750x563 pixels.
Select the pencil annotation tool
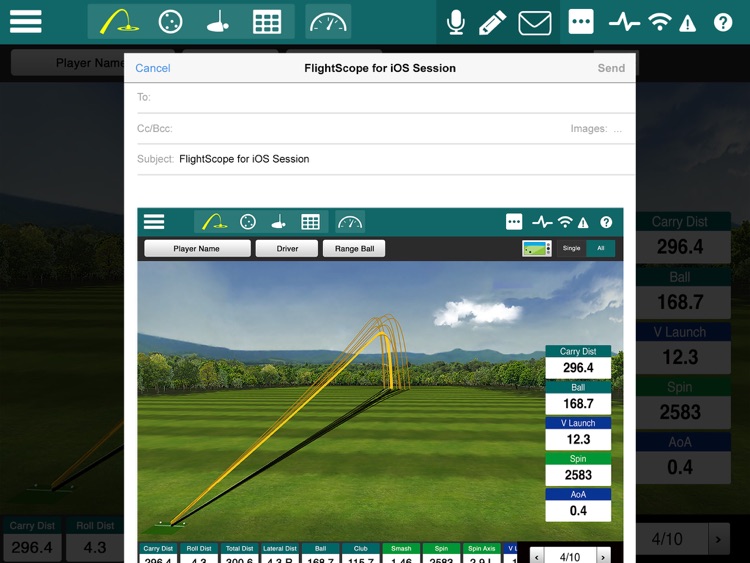[492, 22]
